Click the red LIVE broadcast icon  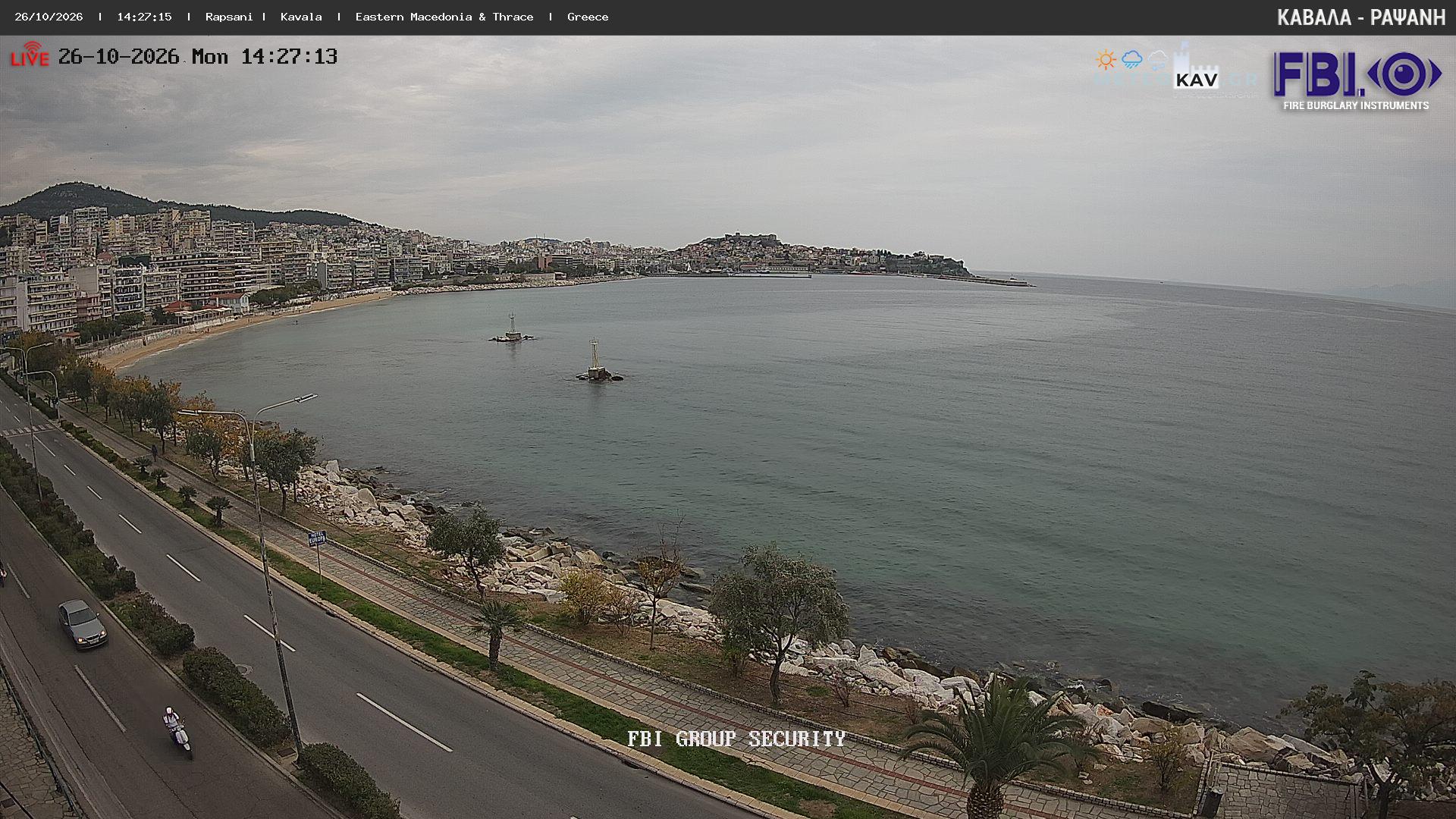pyautogui.click(x=30, y=55)
